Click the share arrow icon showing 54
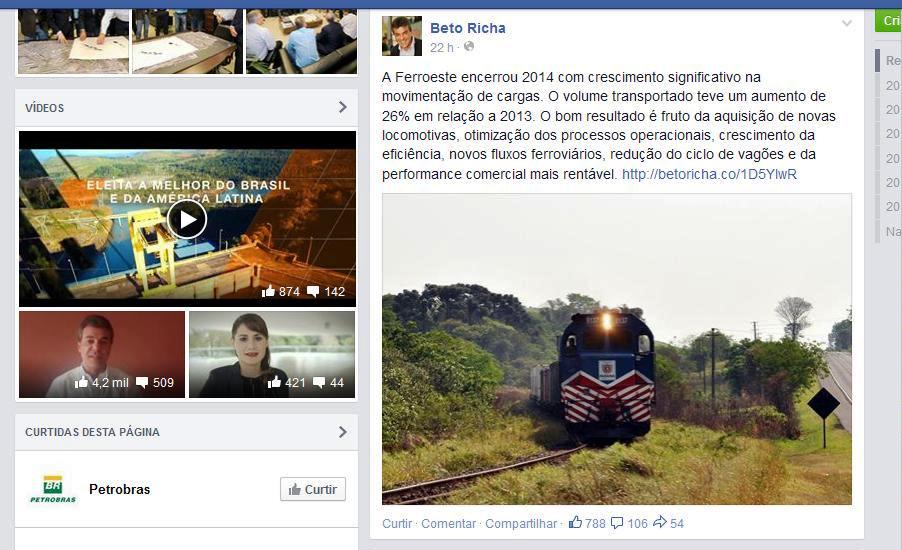 click(x=660, y=522)
